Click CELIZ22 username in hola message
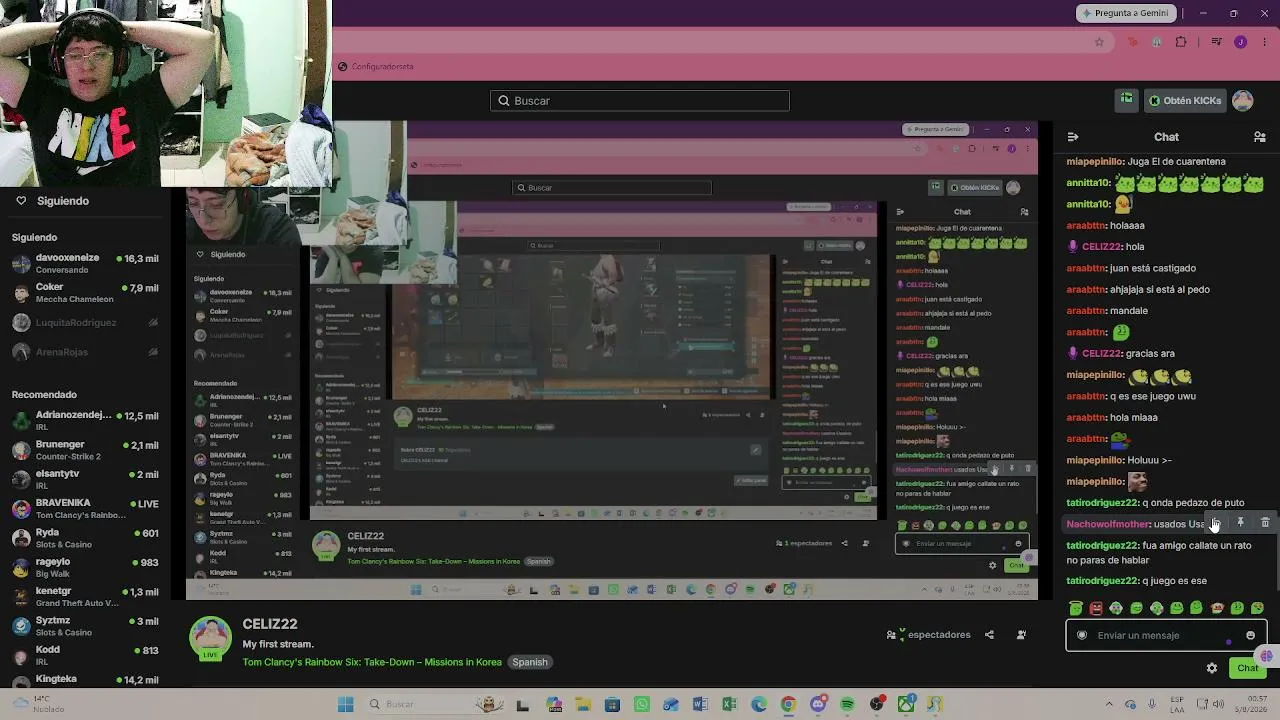The width and height of the screenshot is (1280, 720). (x=1101, y=246)
